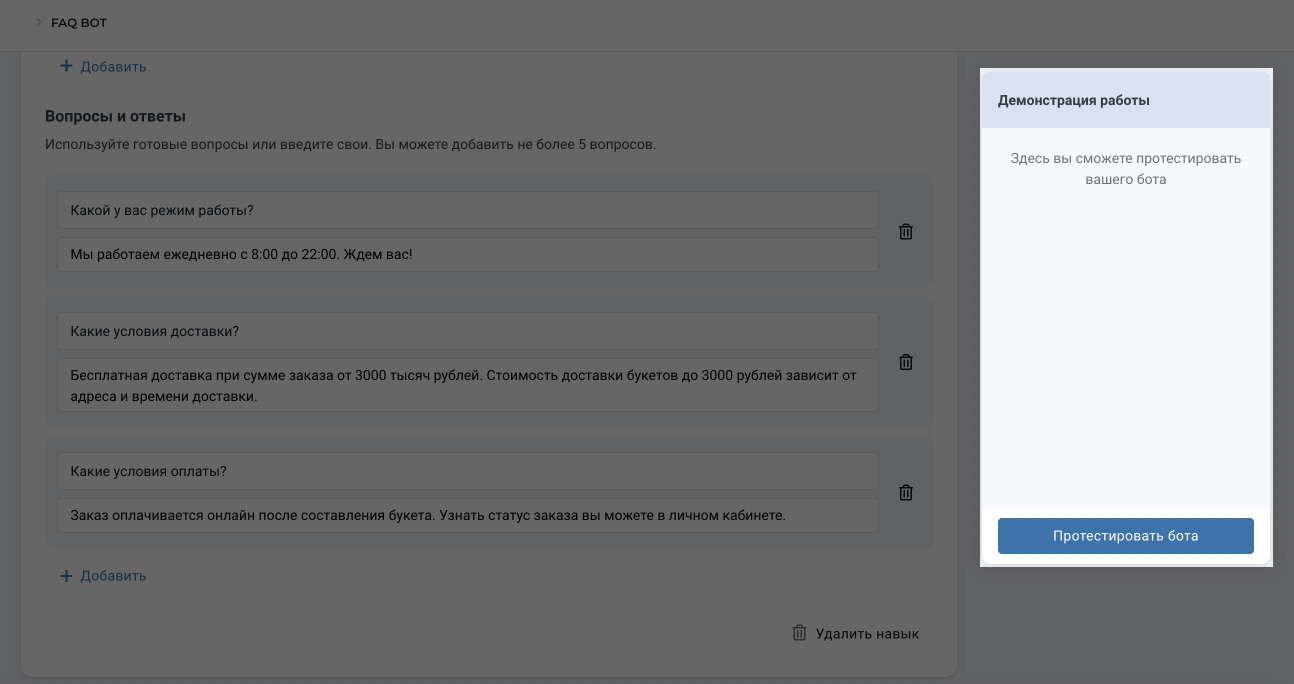Remove the payment conditions question via trash icon
1294x684 pixels.
[x=906, y=492]
